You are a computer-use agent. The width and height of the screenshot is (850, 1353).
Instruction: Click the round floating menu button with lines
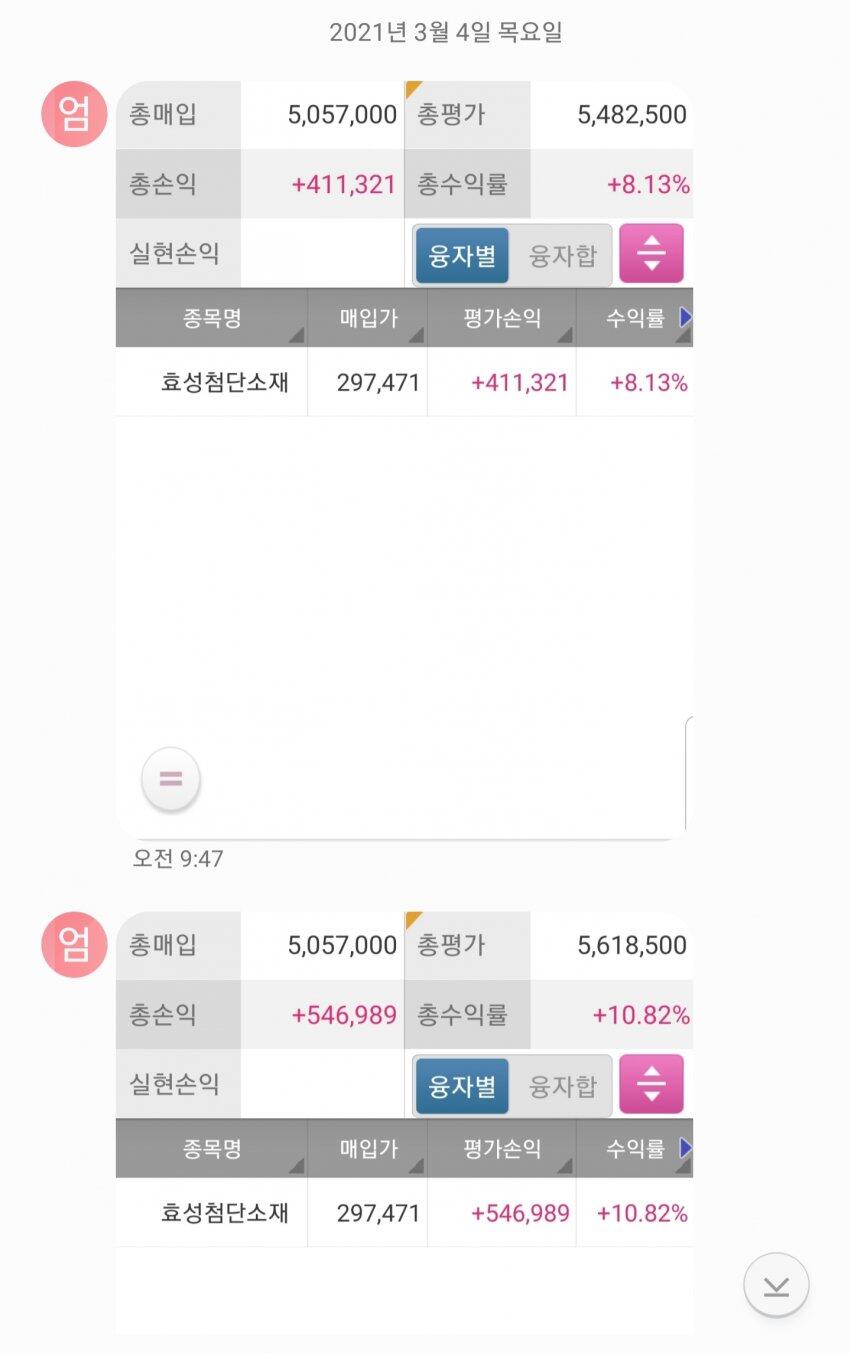tap(171, 779)
